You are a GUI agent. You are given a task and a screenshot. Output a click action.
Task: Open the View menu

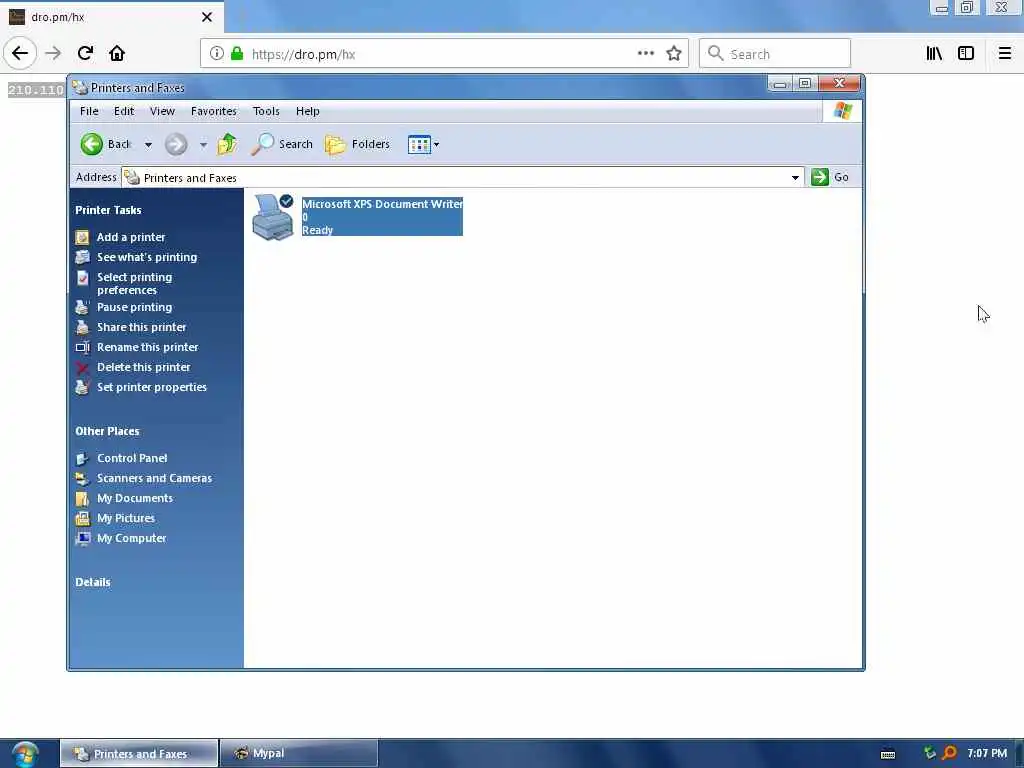point(163,111)
